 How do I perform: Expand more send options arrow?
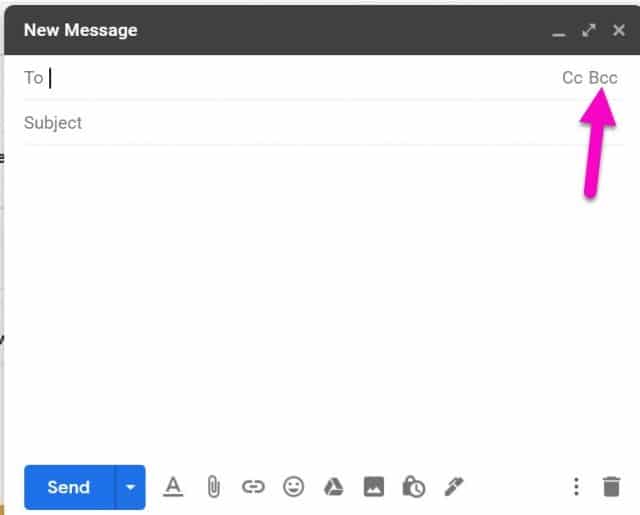click(130, 487)
